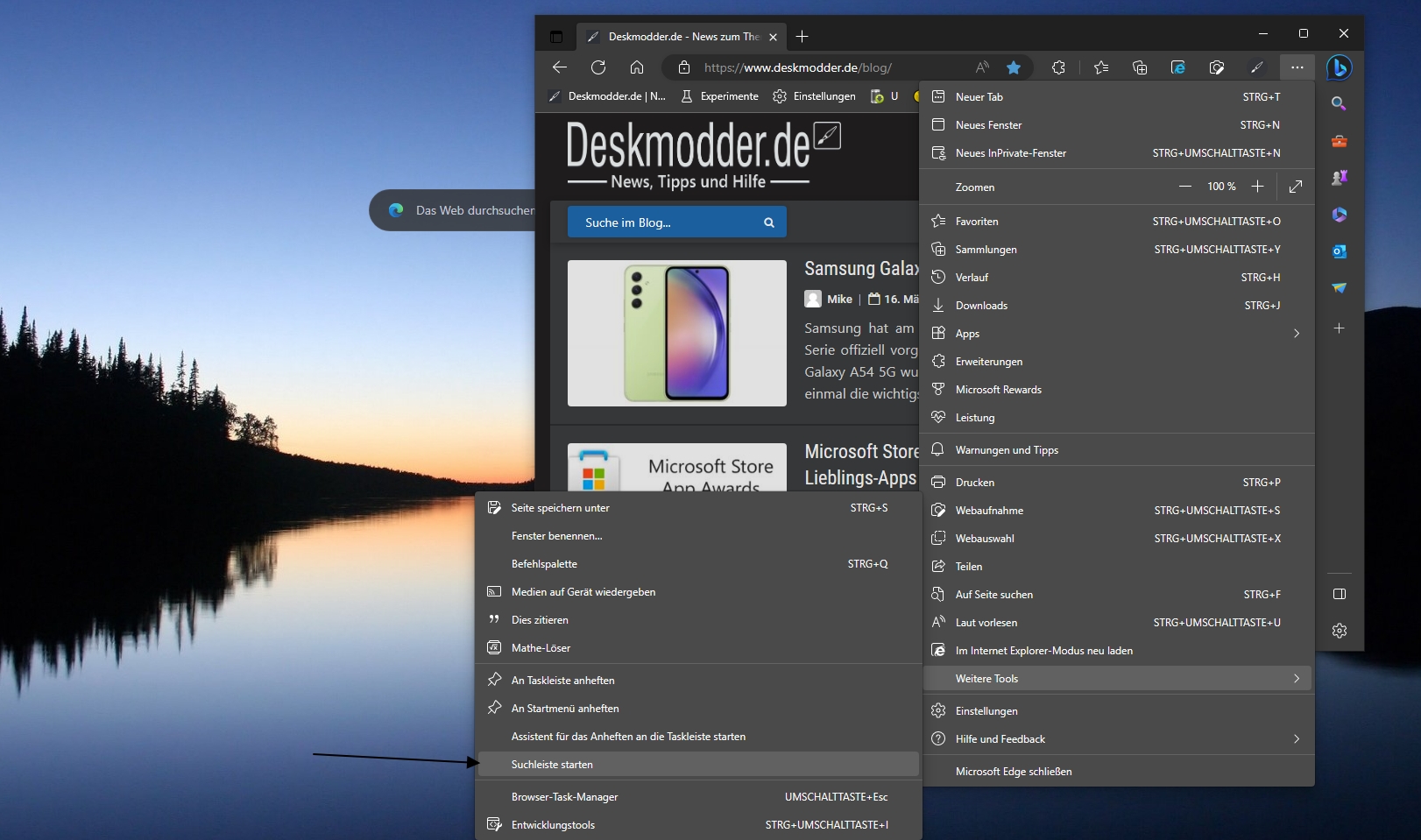Close the Deskmodder.de tab
This screenshot has width=1421, height=840.
(x=773, y=37)
